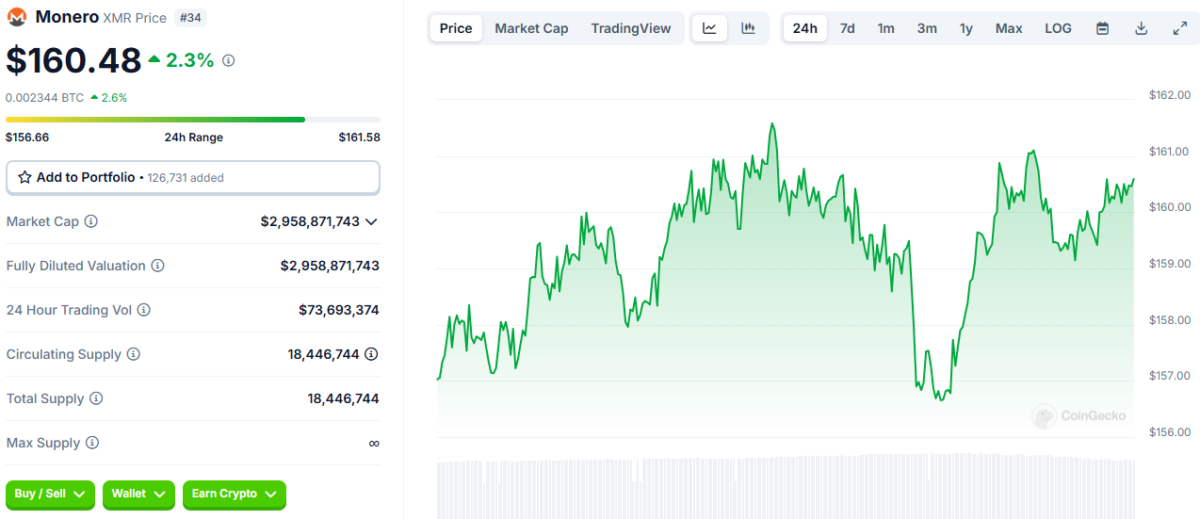
Task: Toggle LOG scale on chart
Action: 1058,28
